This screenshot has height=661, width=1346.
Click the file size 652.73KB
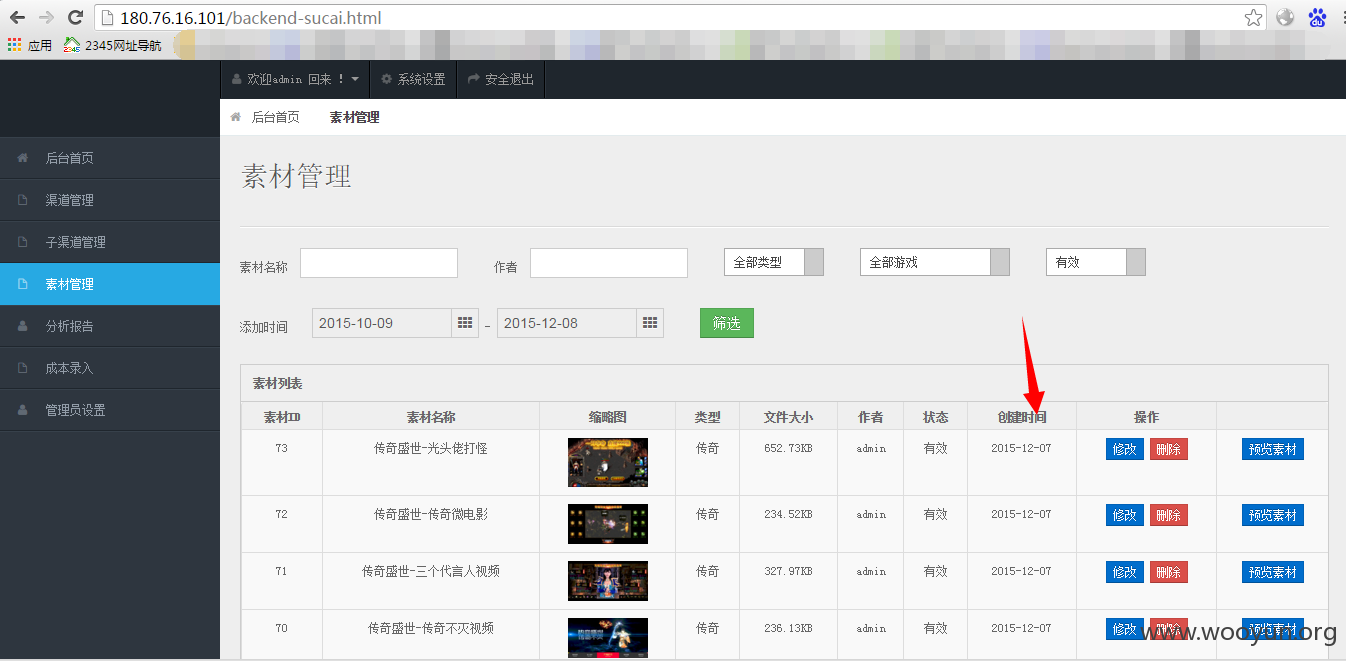(788, 448)
